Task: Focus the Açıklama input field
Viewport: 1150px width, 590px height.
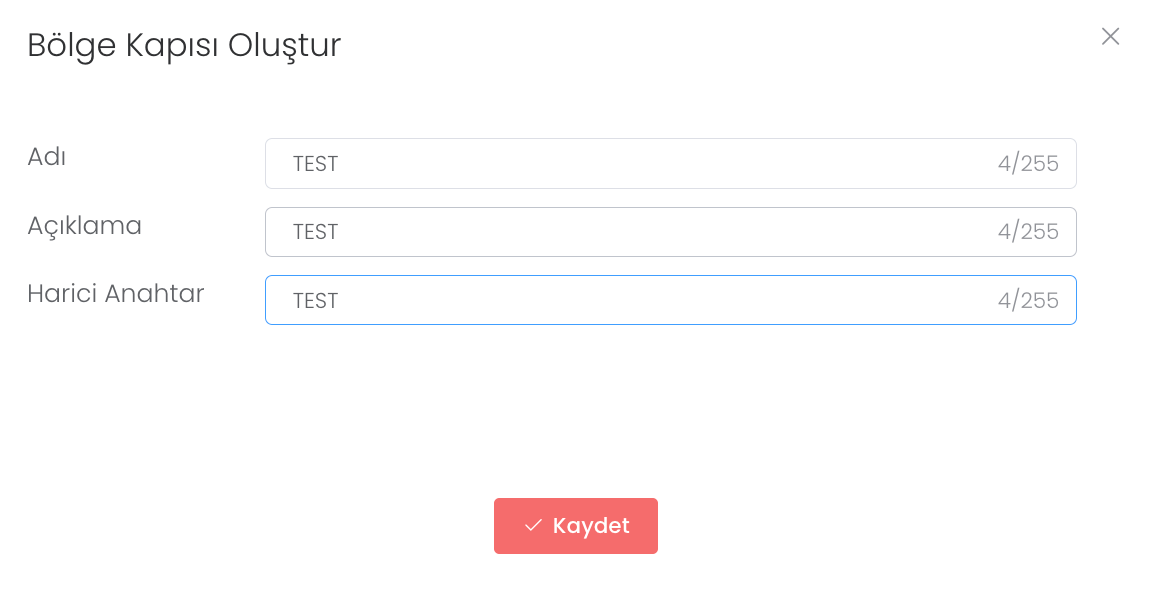Action: tap(640, 232)
